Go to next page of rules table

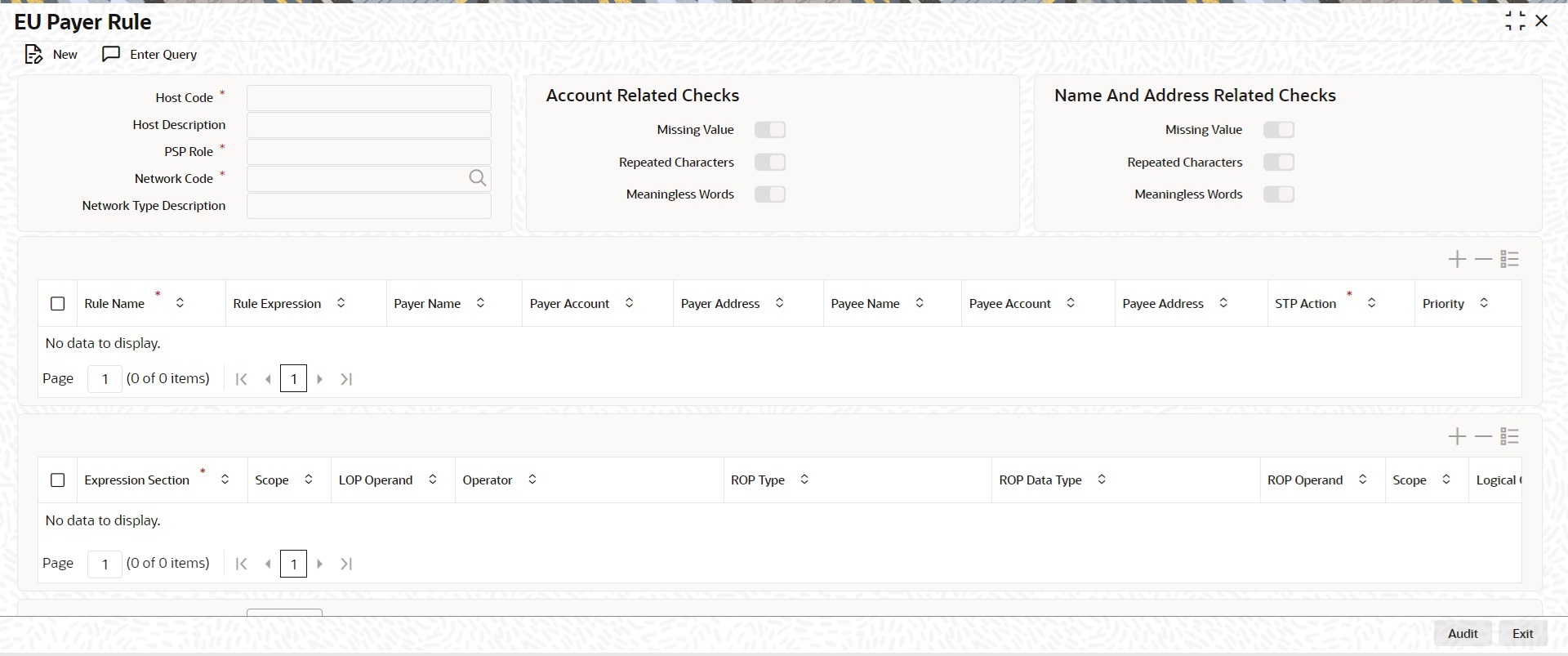pos(320,379)
